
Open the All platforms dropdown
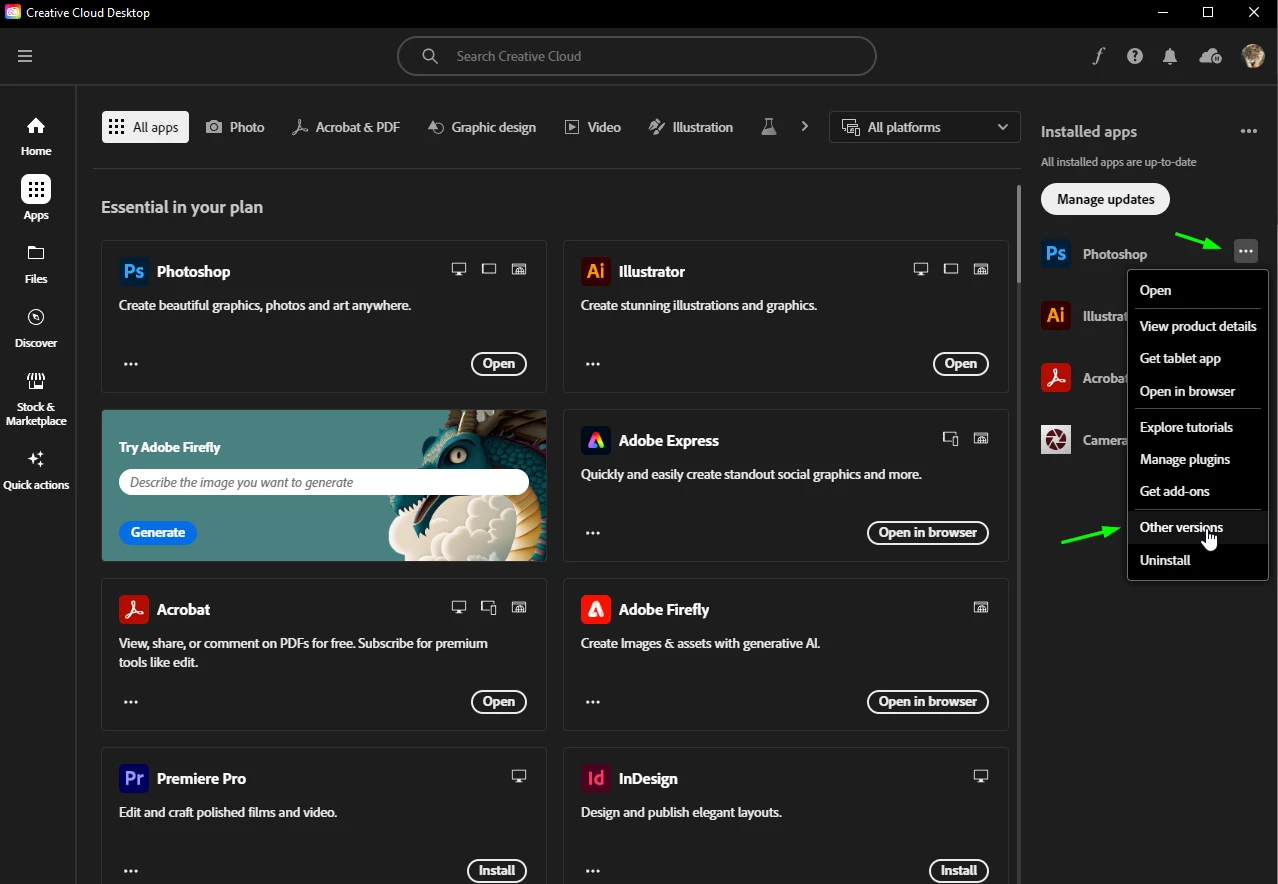[924, 127]
